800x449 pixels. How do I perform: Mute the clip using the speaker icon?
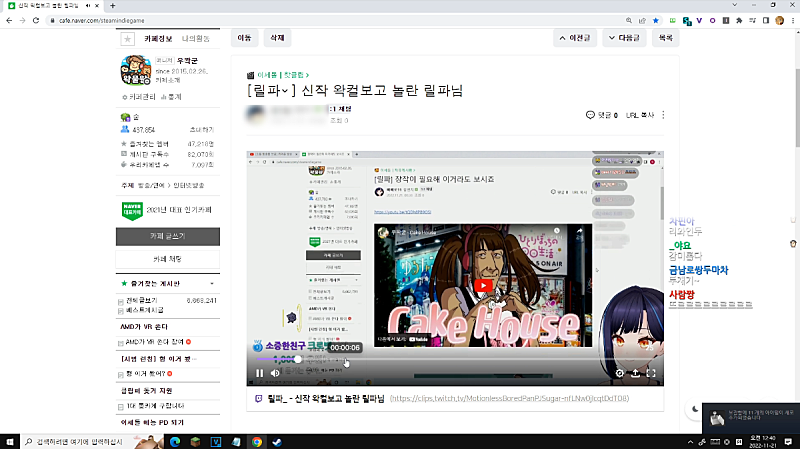(x=275, y=373)
